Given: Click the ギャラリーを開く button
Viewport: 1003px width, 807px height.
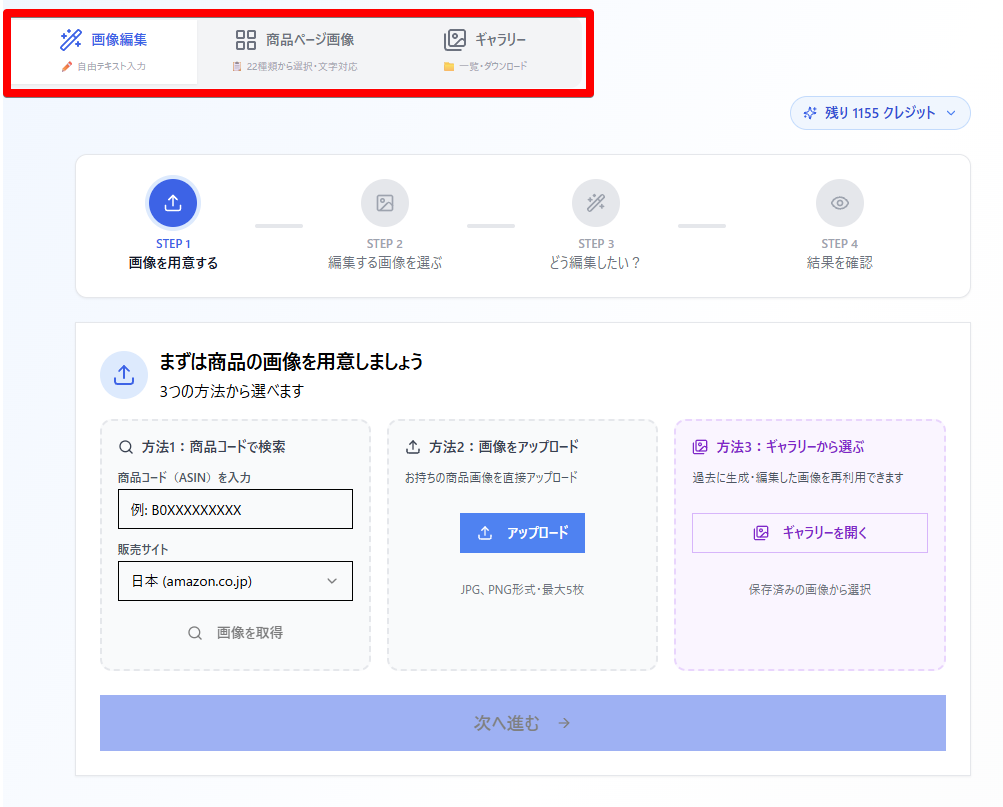Looking at the screenshot, I should click(809, 533).
